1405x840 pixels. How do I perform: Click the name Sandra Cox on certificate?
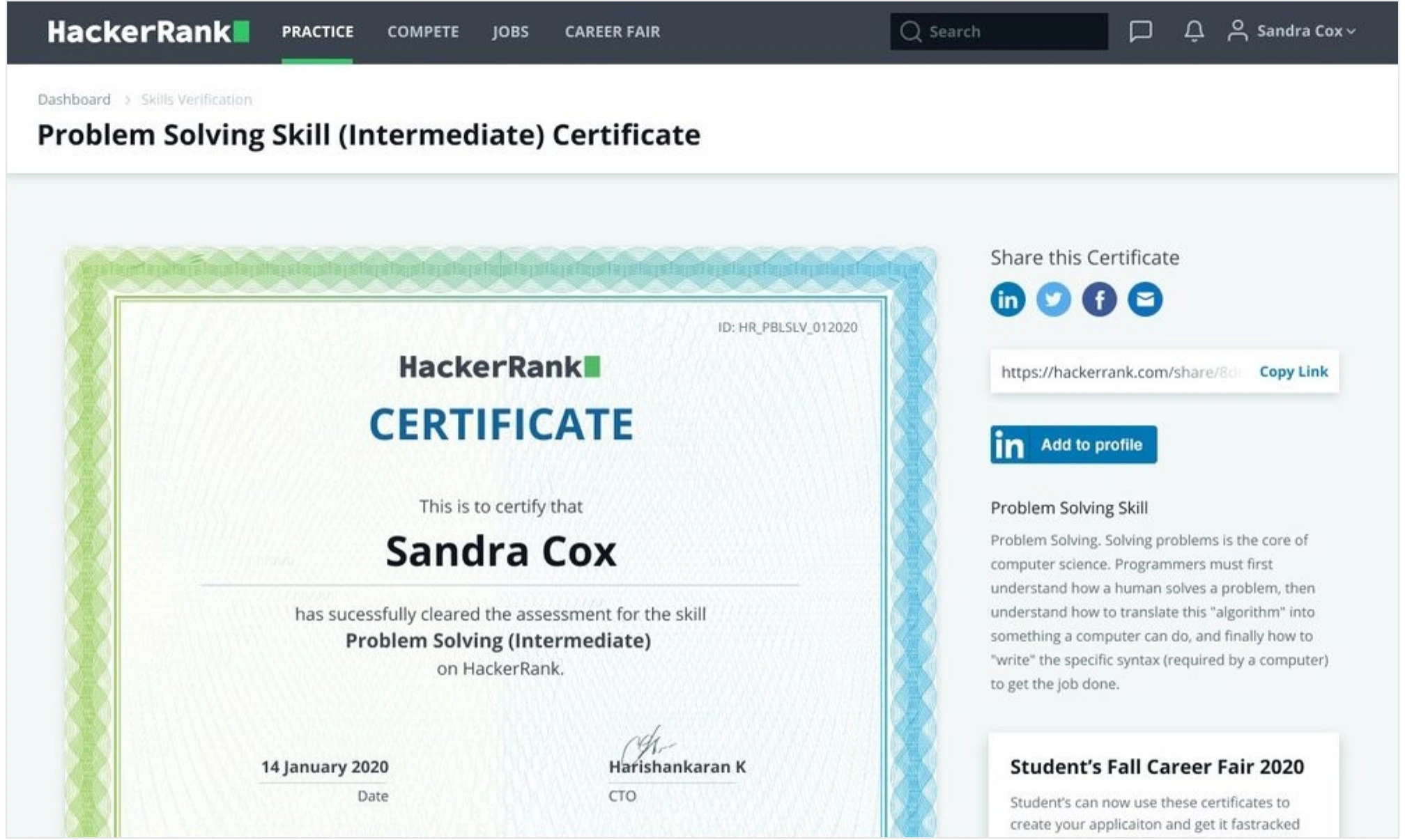pyautogui.click(x=501, y=552)
